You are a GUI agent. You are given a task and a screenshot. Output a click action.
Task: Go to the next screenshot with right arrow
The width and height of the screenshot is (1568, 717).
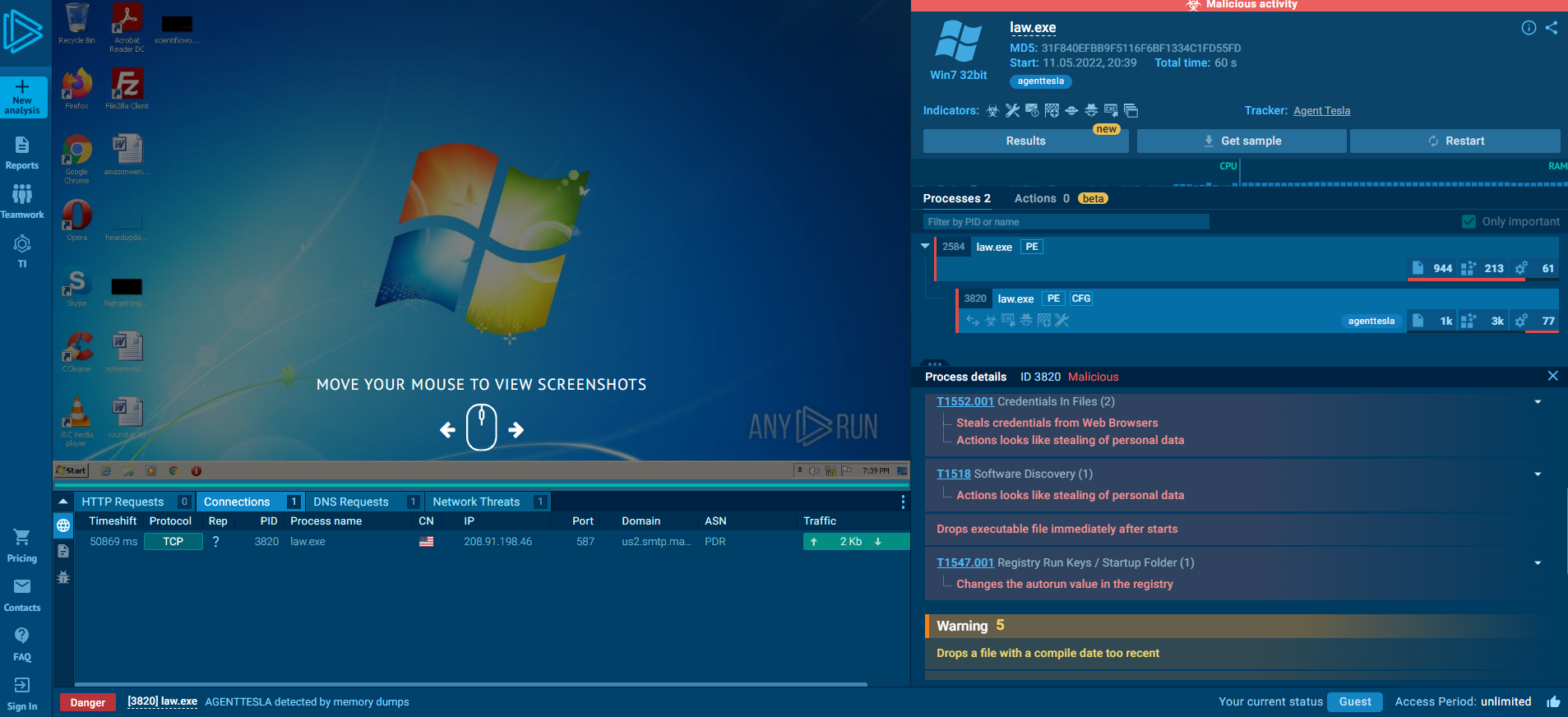click(x=516, y=429)
